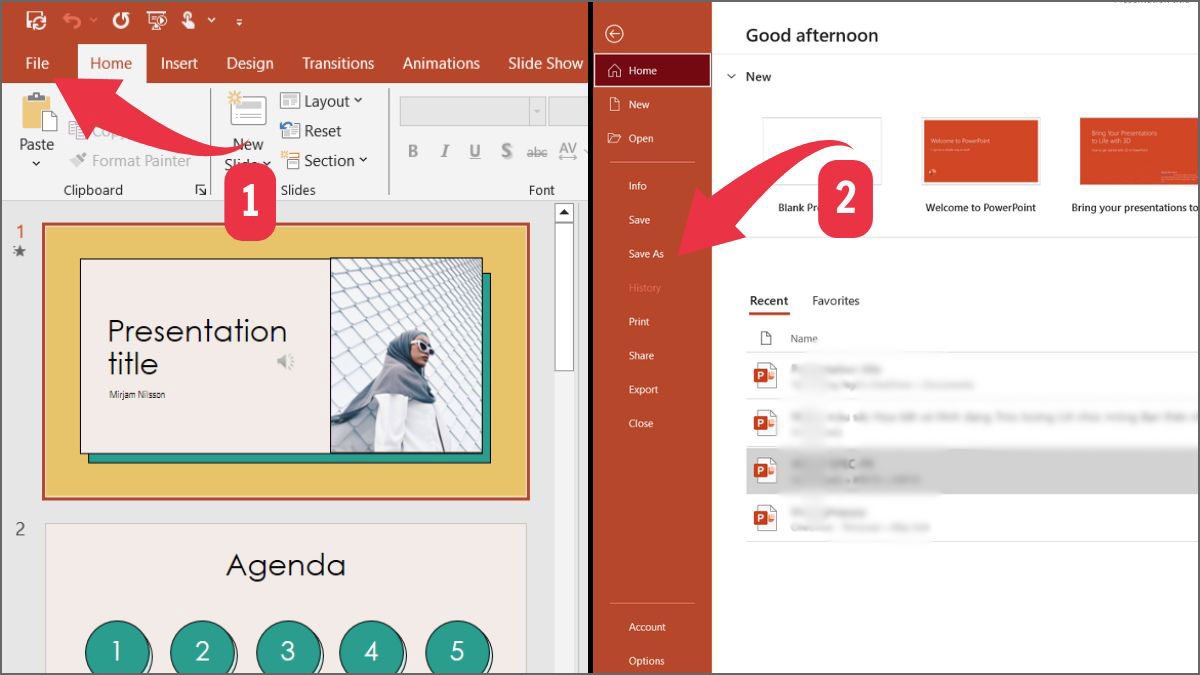Collapse the New section chevron
Image resolution: width=1200 pixels, height=675 pixels.
(x=729, y=76)
